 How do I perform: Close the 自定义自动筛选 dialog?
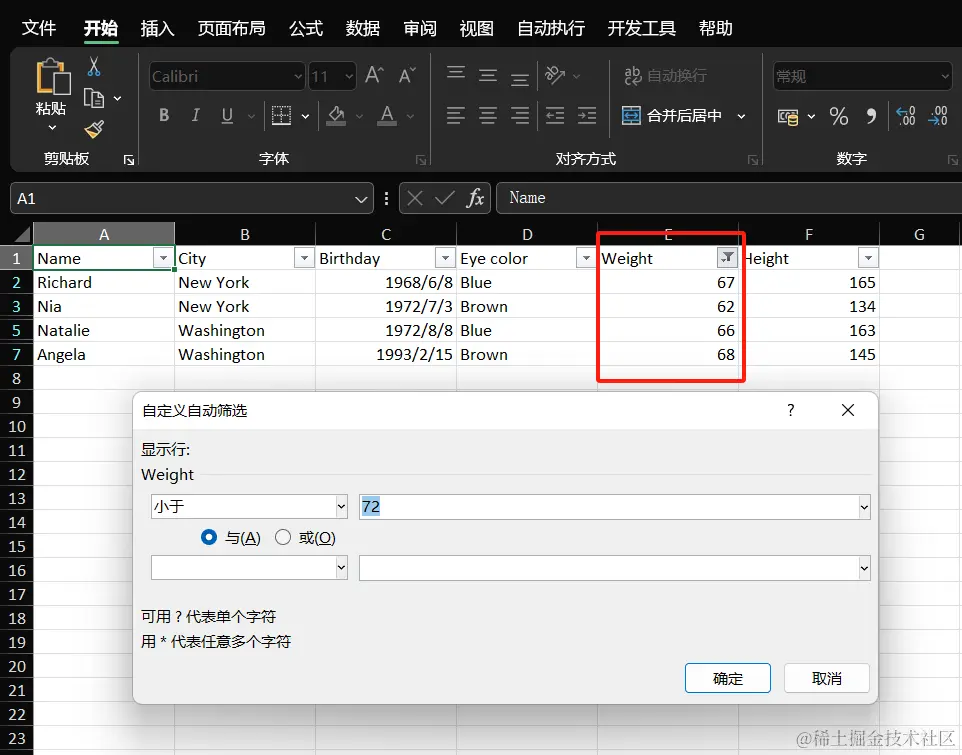tap(848, 410)
